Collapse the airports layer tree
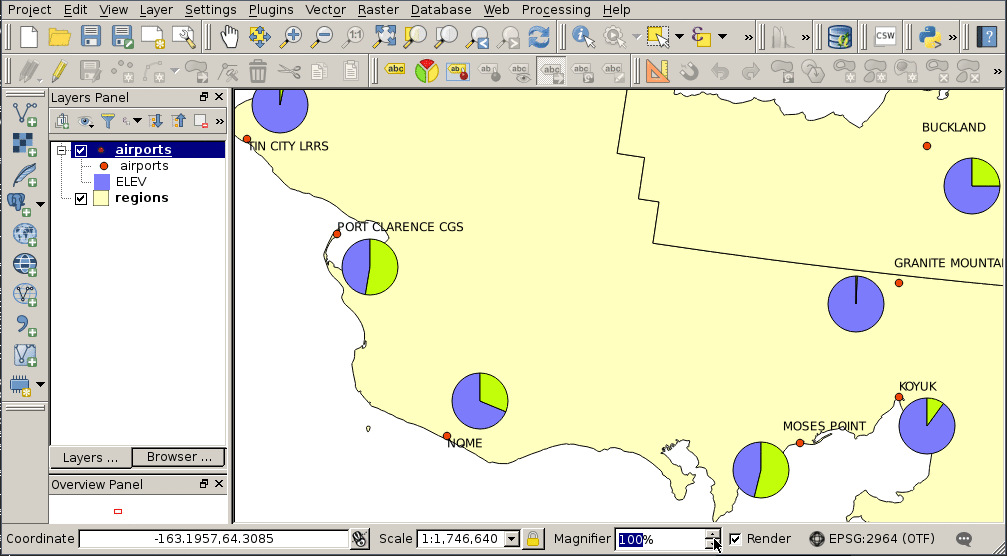The image size is (1007, 556). (x=62, y=150)
